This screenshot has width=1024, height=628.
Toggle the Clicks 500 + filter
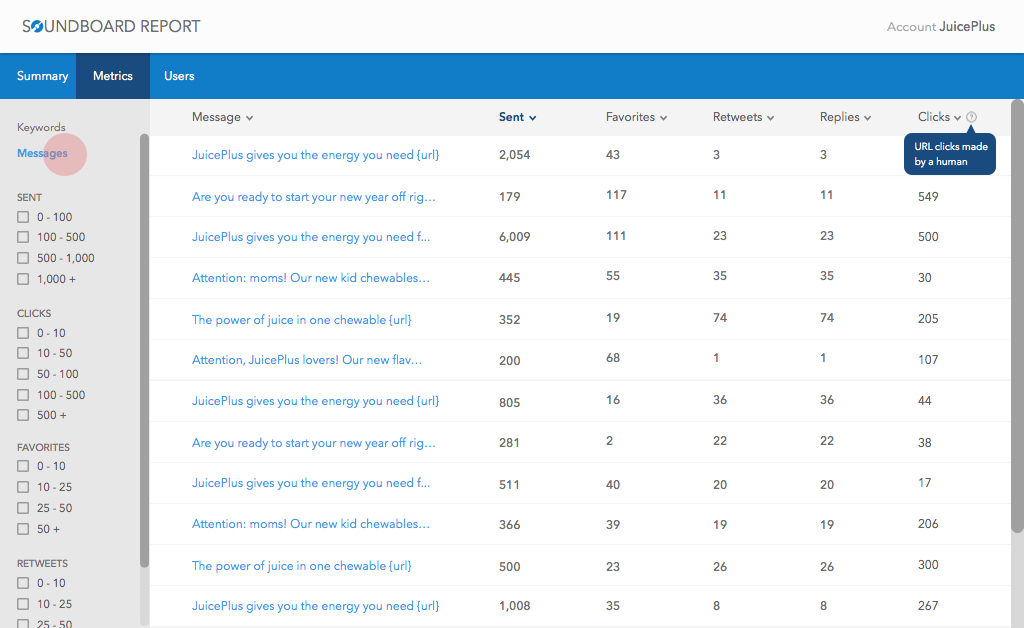pyautogui.click(x=24, y=415)
